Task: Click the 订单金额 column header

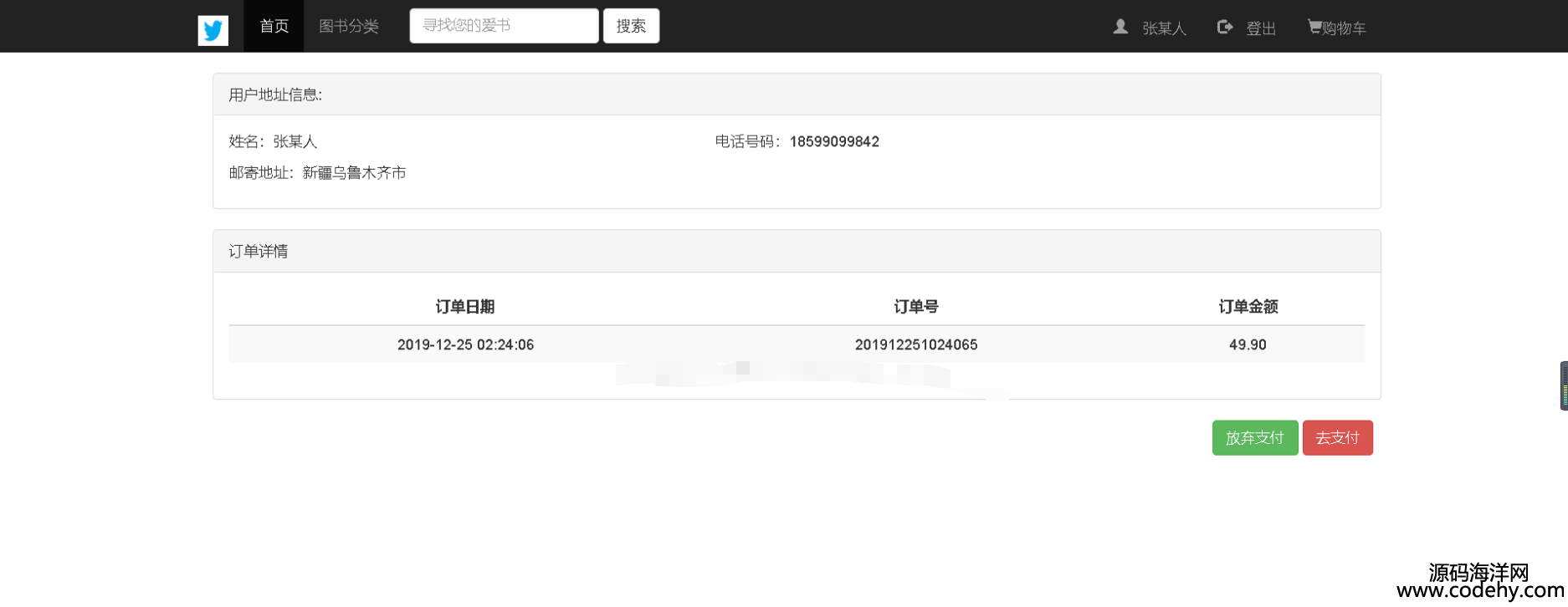Action: [1248, 307]
